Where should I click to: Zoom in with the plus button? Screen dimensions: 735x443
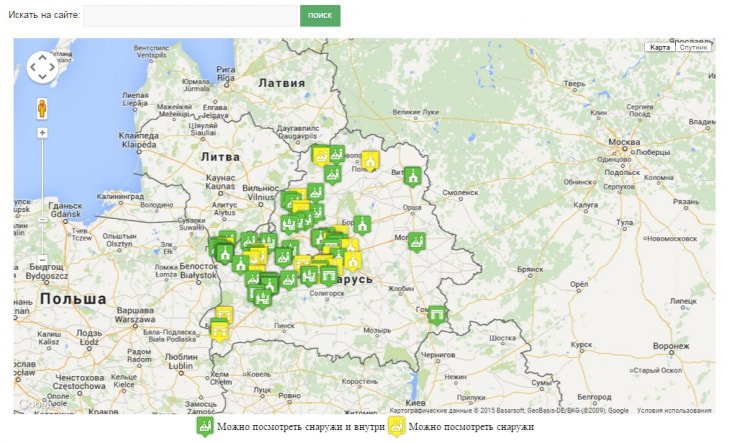[43, 132]
